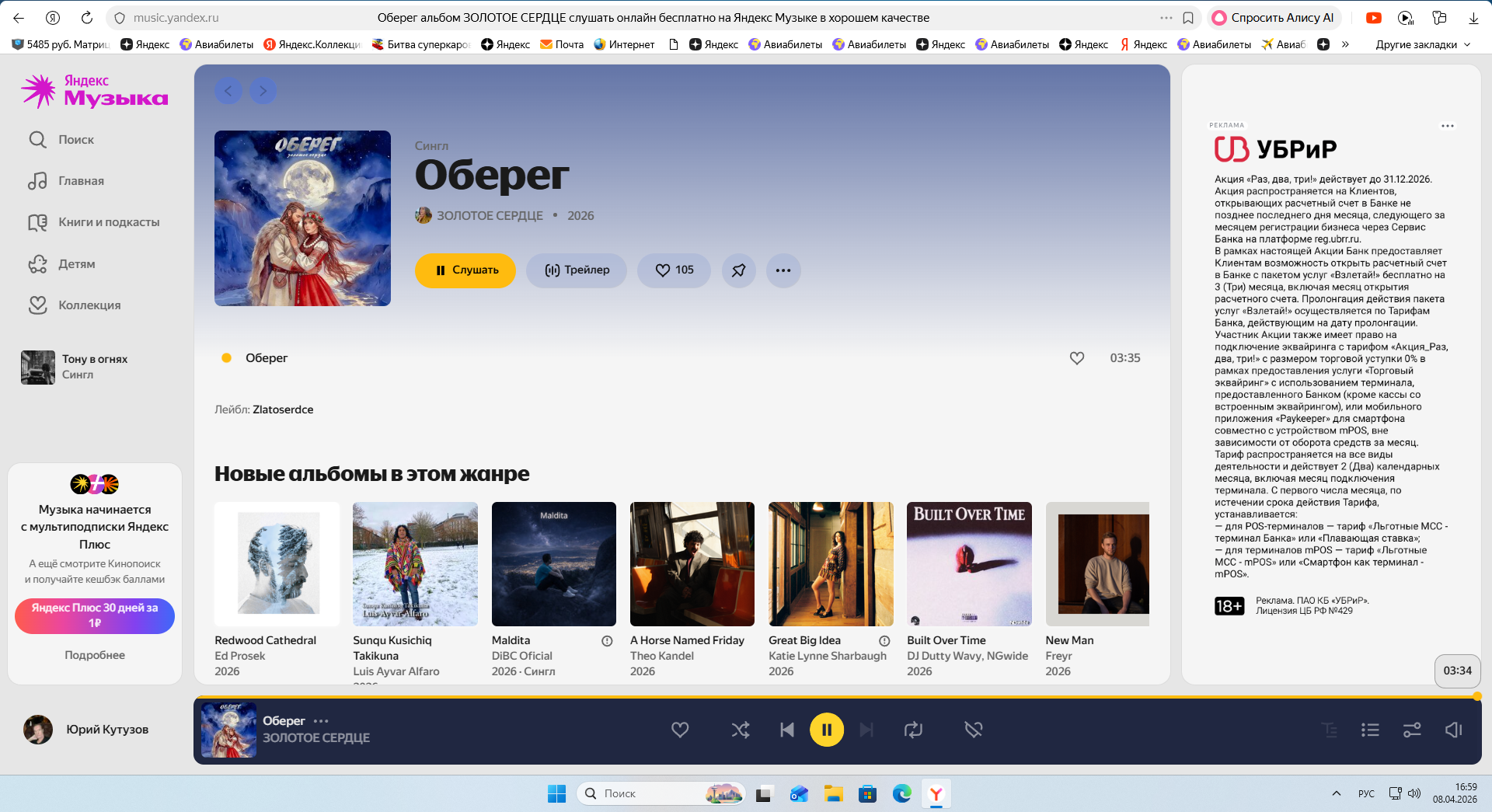Show hidden system tray icons
The image size is (1492, 812).
(1337, 793)
